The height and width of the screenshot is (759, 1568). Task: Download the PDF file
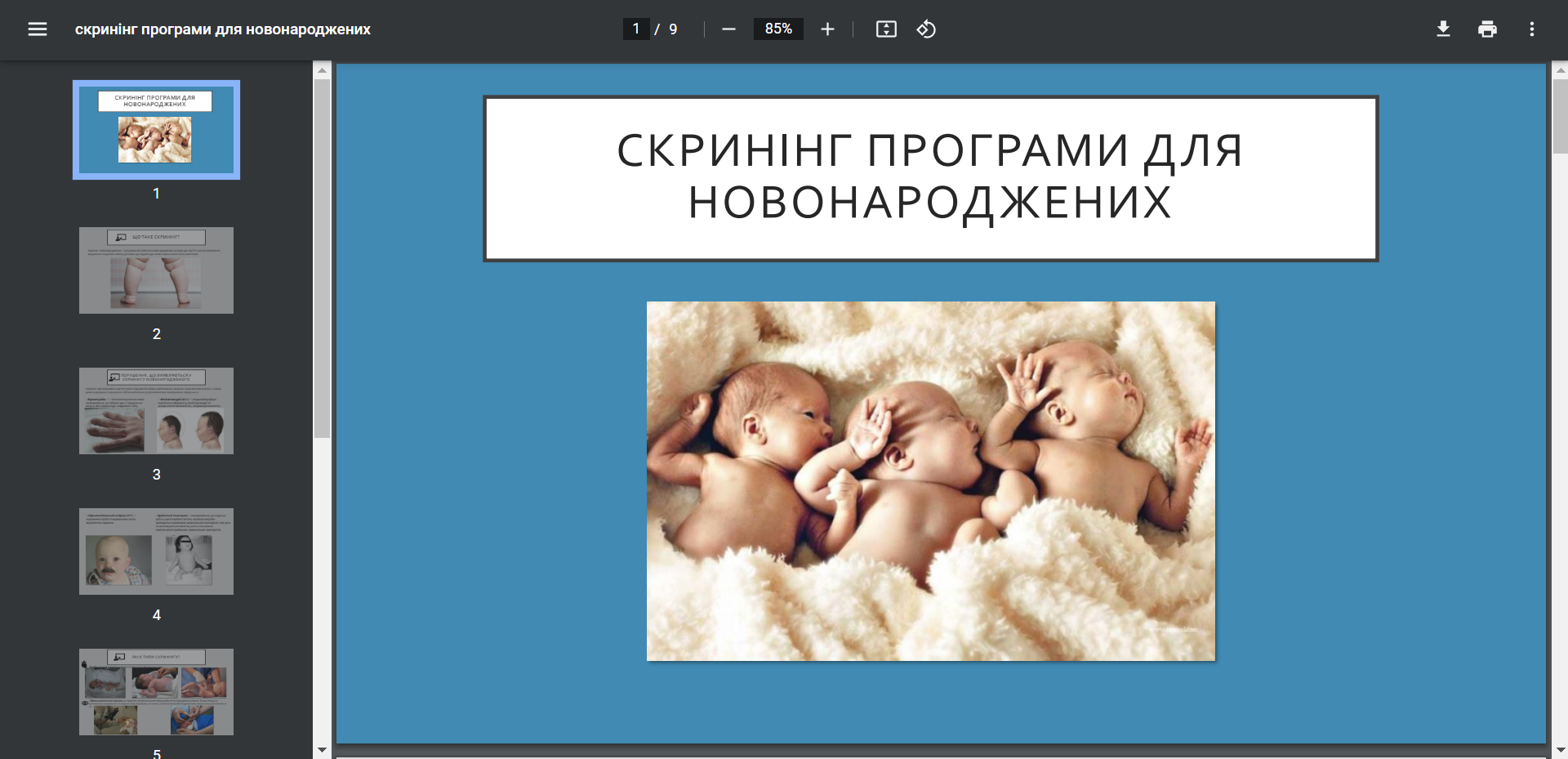click(x=1443, y=29)
